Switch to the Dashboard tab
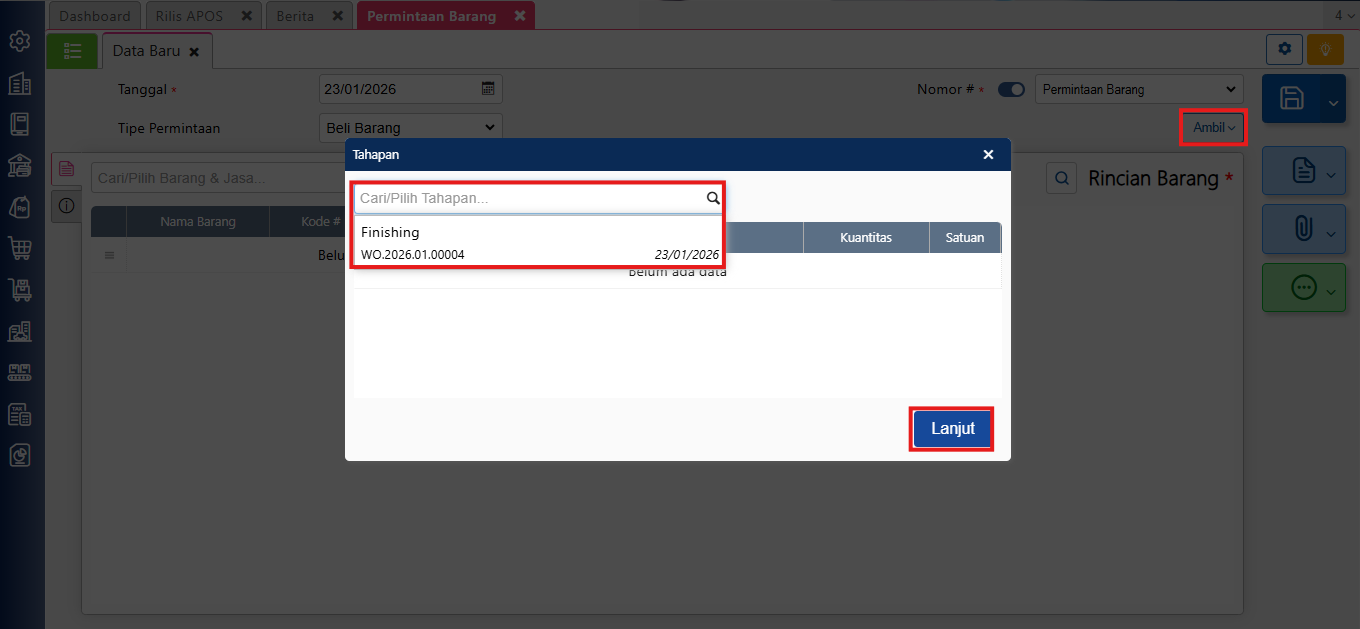The image size is (1360, 629). pyautogui.click(x=95, y=16)
